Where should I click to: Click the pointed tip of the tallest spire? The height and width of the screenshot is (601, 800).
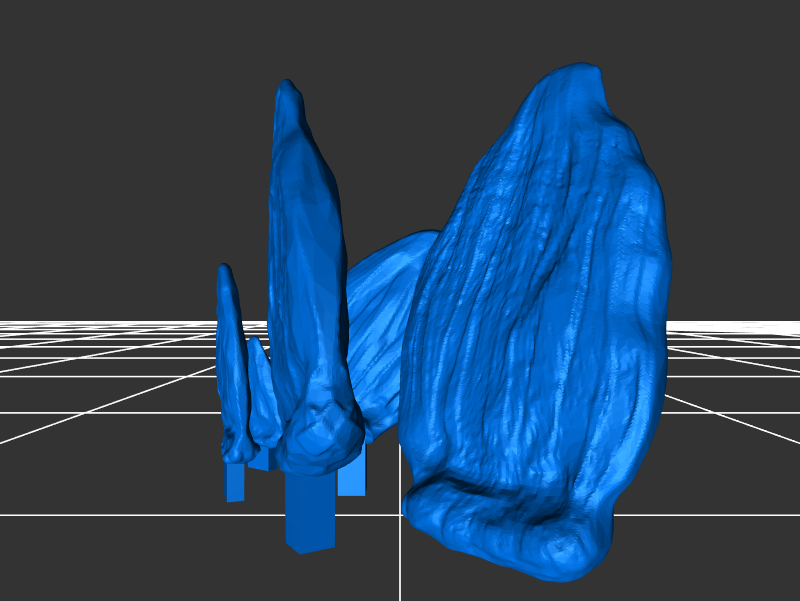(287, 86)
